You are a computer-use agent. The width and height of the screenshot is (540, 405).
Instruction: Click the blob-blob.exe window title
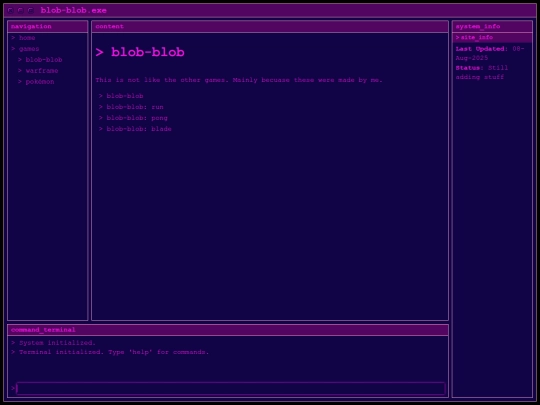pyautogui.click(x=73, y=10)
